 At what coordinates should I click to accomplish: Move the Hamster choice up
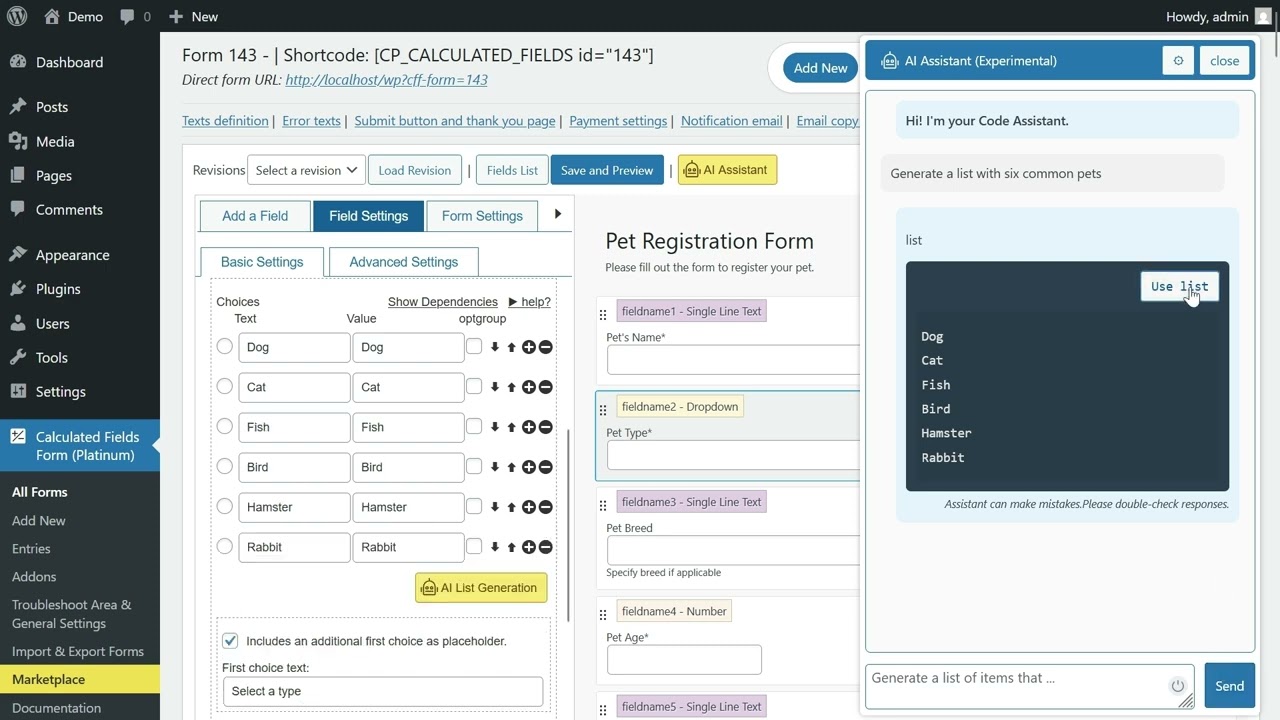pos(511,507)
